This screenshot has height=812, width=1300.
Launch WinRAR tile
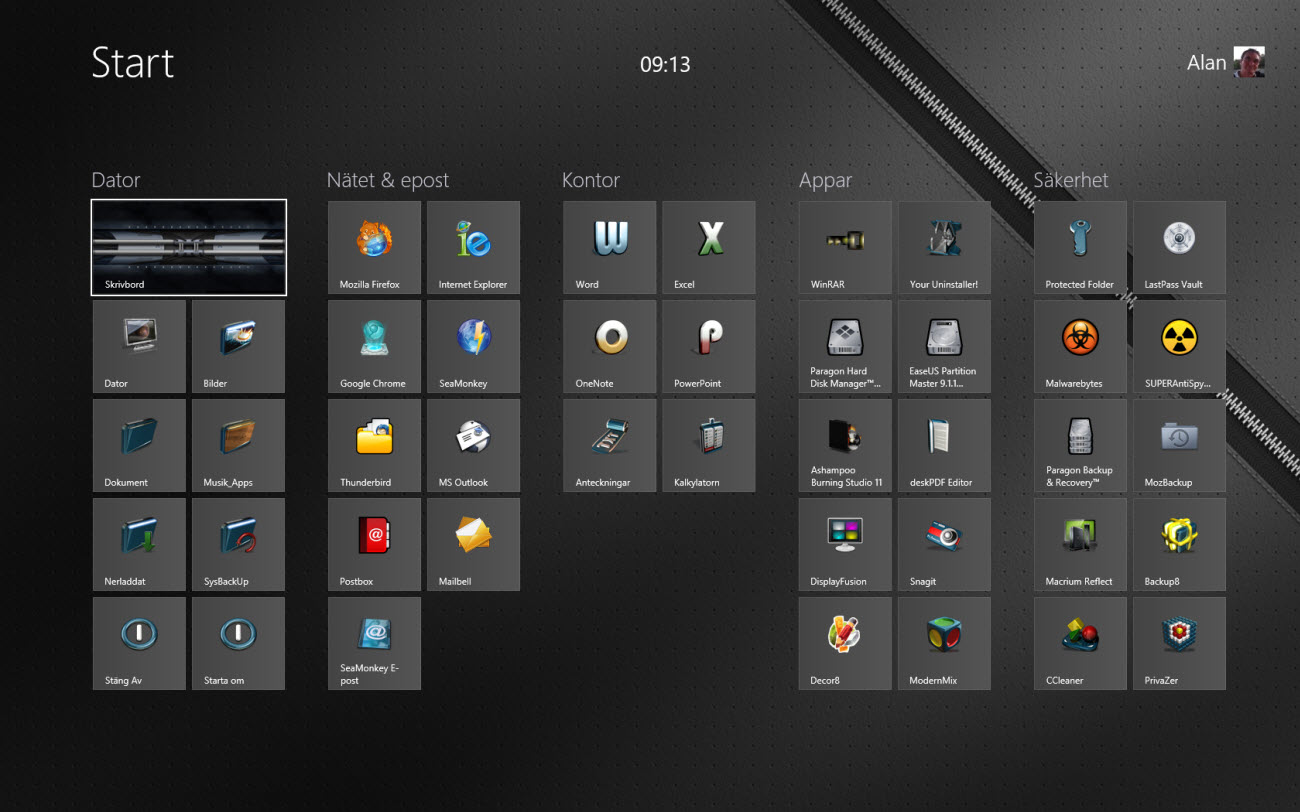click(x=845, y=247)
